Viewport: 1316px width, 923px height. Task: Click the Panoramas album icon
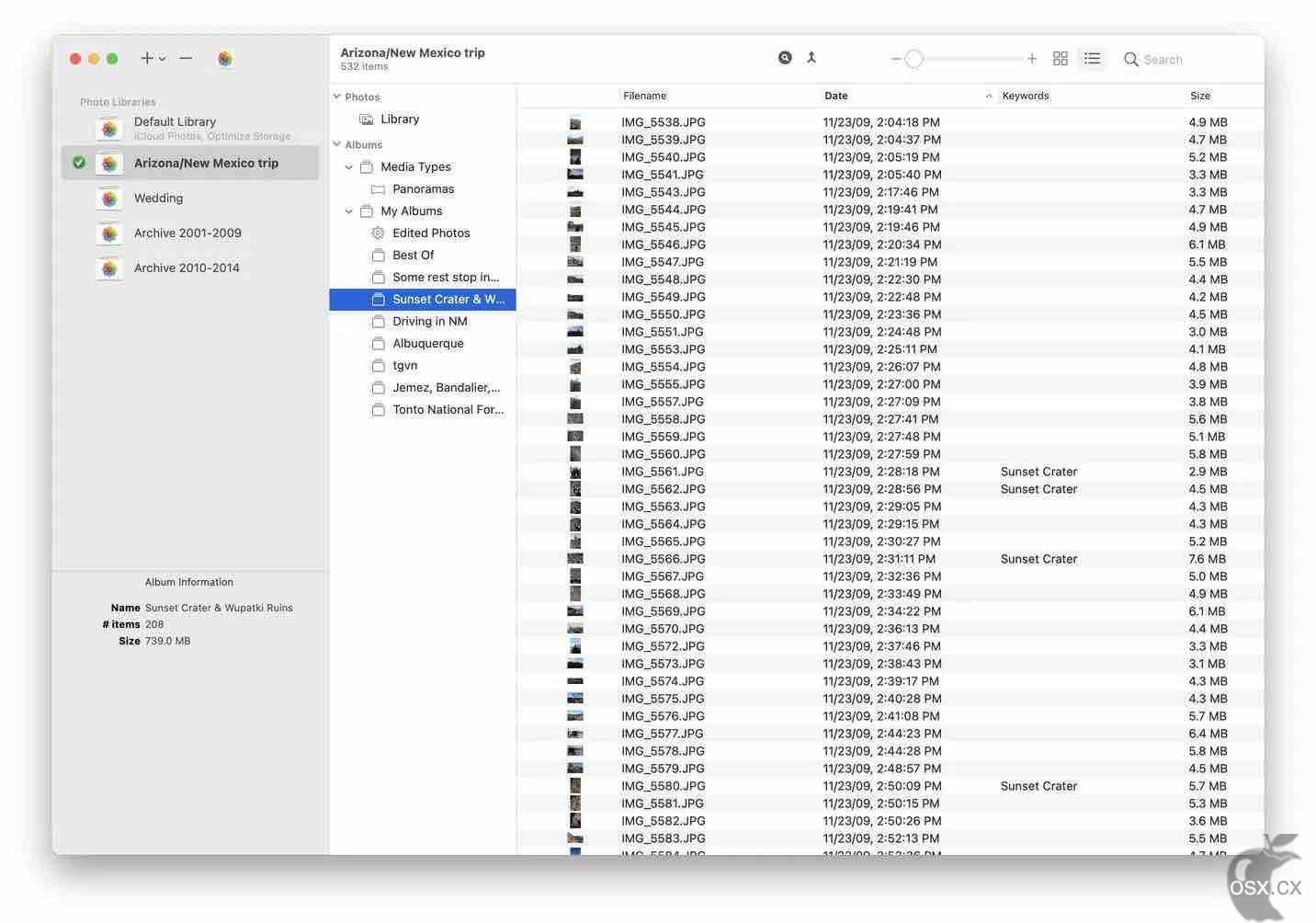click(x=378, y=189)
